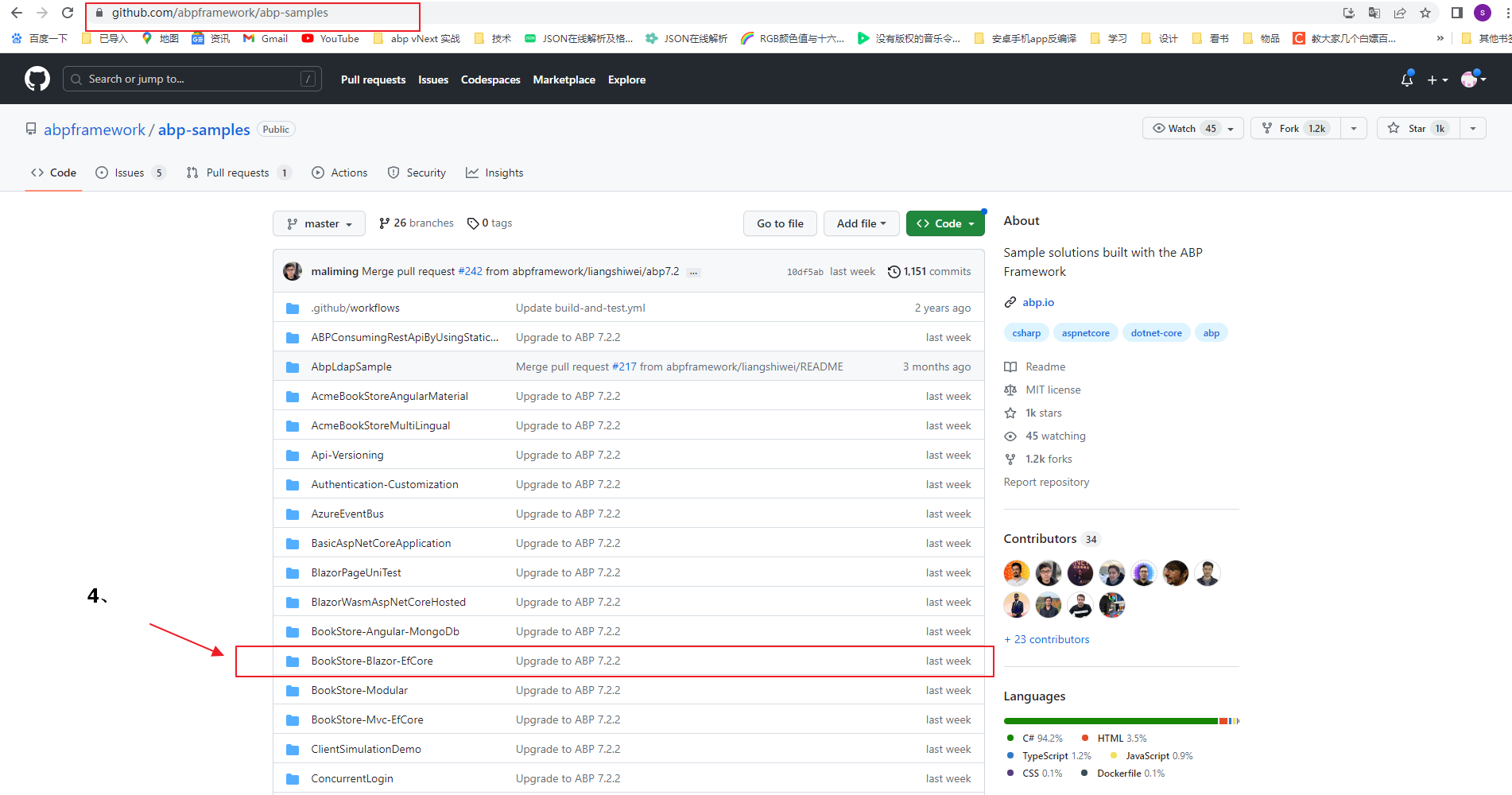The image size is (1512, 795).
Task: Click Report repository link
Action: [1046, 482]
